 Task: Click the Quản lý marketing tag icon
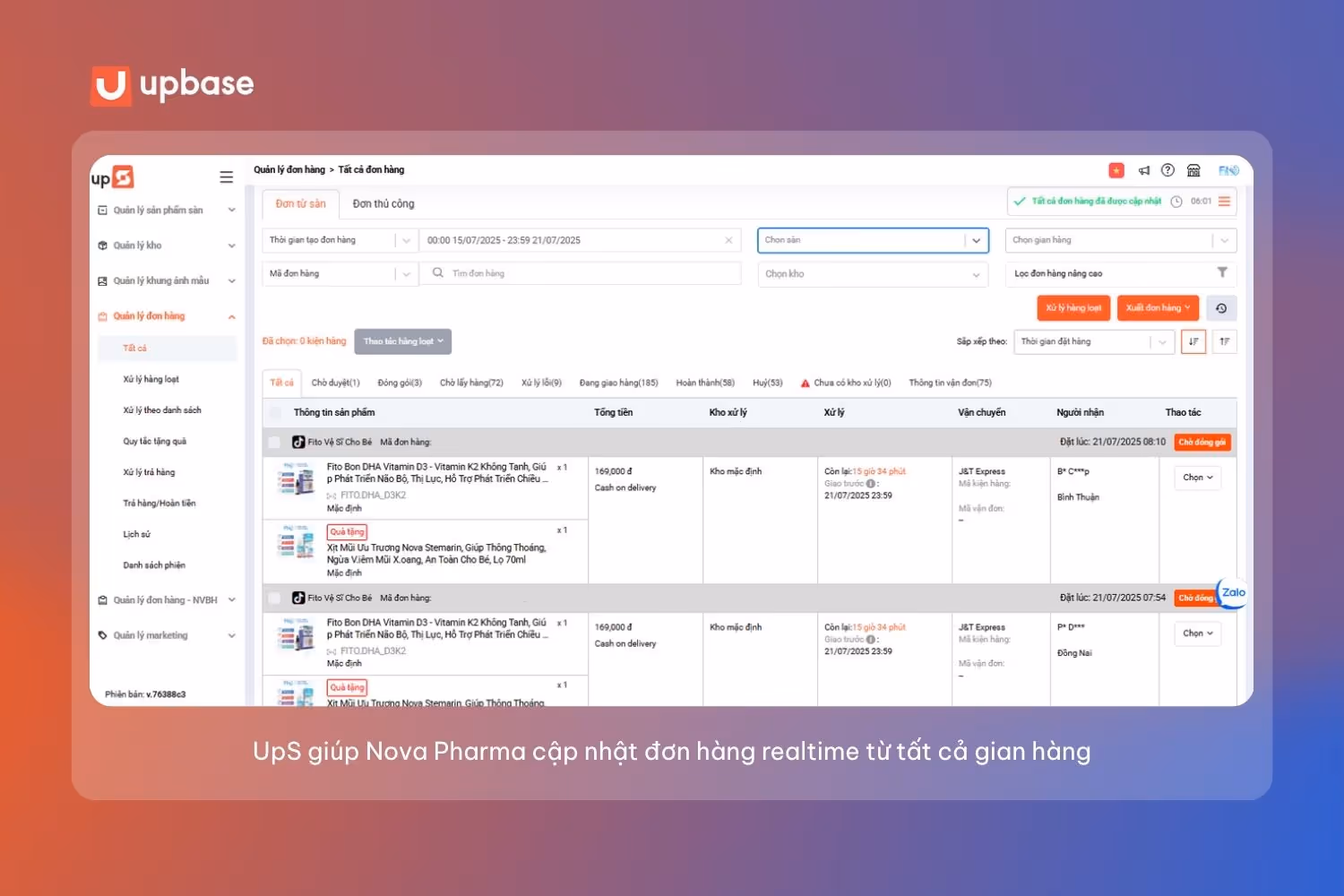coord(102,635)
